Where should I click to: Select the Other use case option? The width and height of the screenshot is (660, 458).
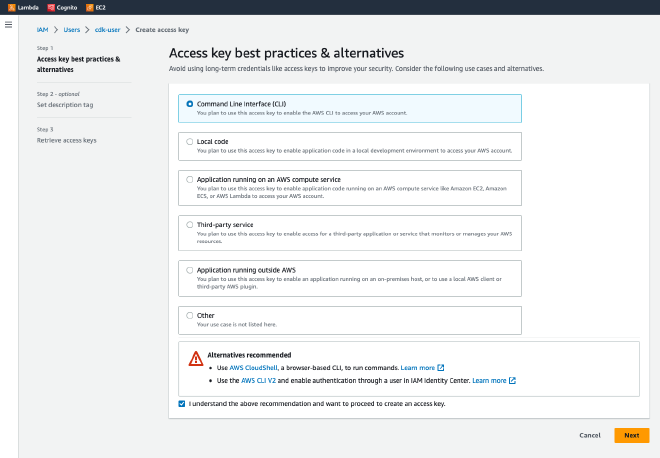[x=190, y=314]
